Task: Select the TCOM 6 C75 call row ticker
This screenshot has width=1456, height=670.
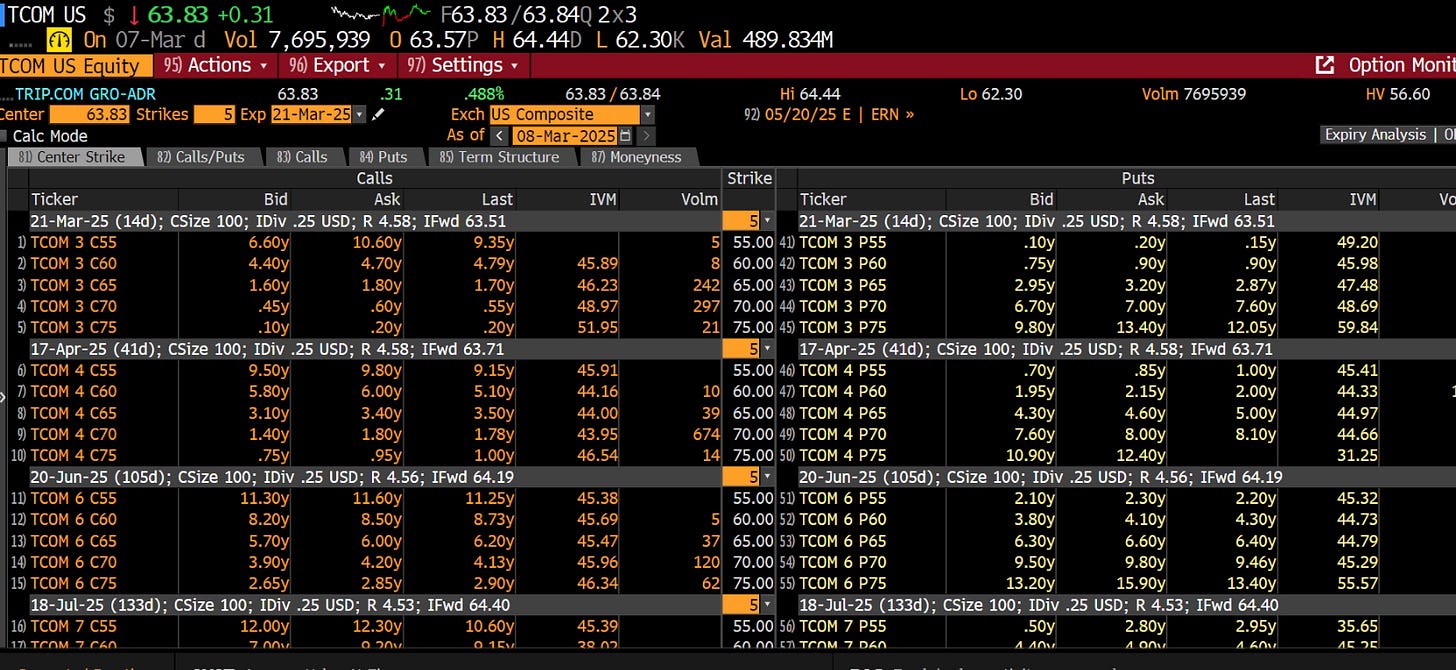Action: click(74, 584)
